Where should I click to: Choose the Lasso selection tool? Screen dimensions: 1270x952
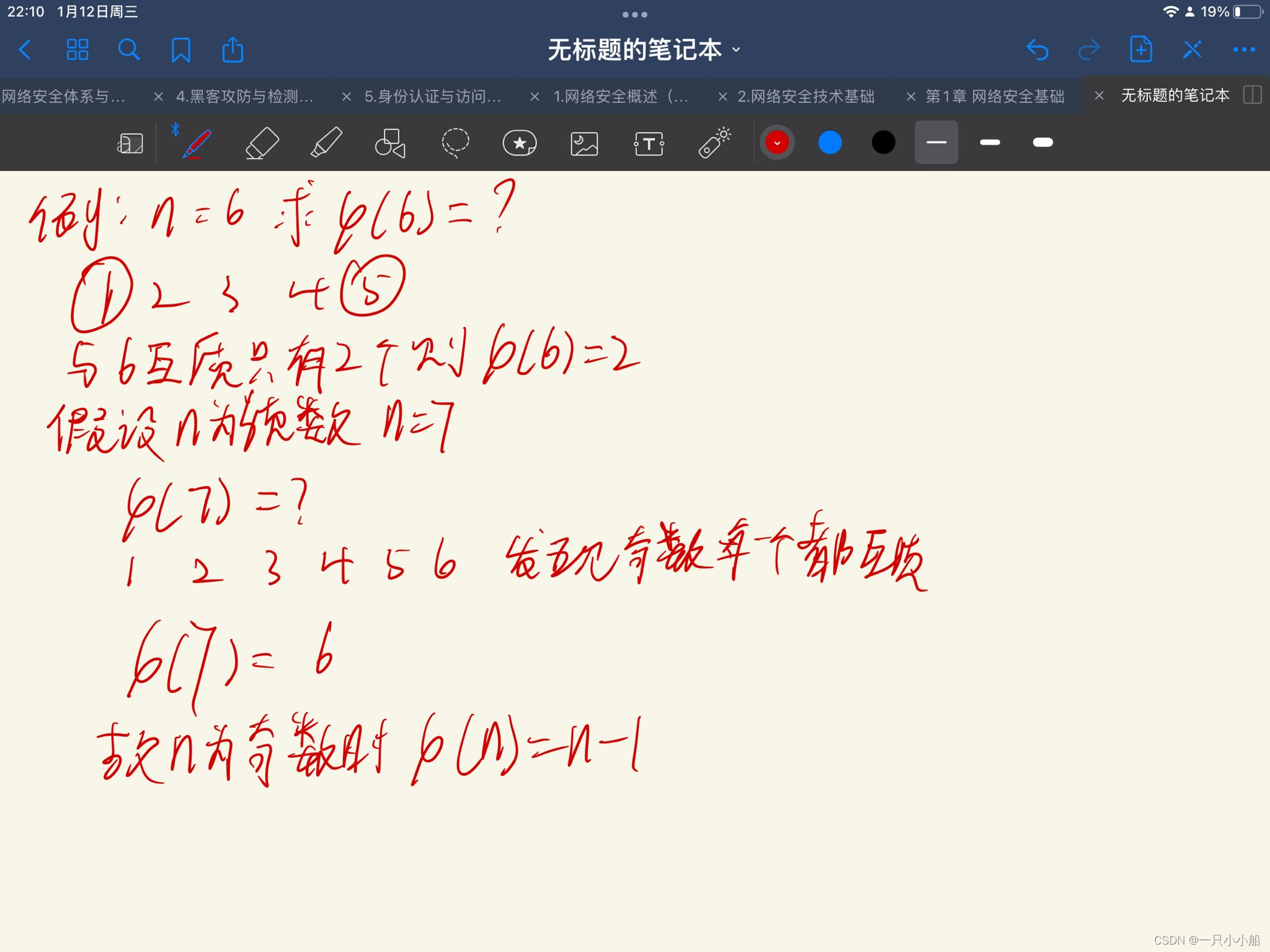pyautogui.click(x=455, y=143)
